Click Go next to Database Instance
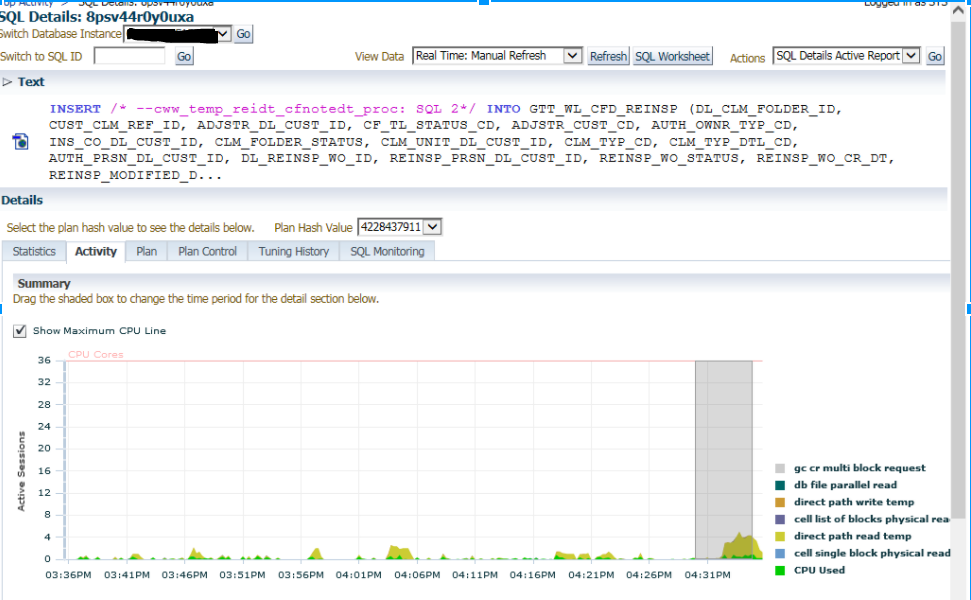This screenshot has width=971, height=600. click(x=243, y=33)
